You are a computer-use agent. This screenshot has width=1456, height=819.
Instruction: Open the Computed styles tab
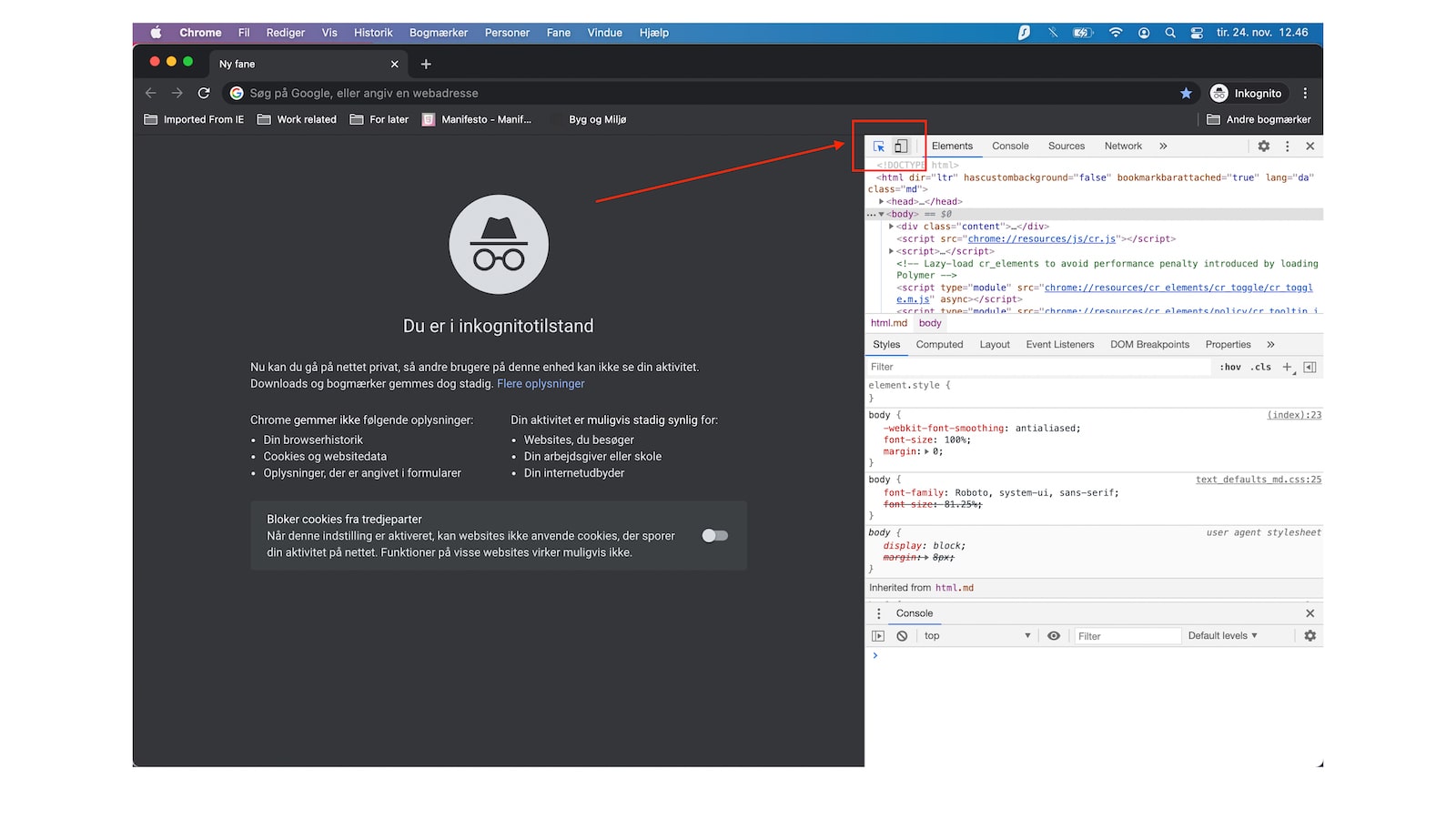click(x=939, y=344)
